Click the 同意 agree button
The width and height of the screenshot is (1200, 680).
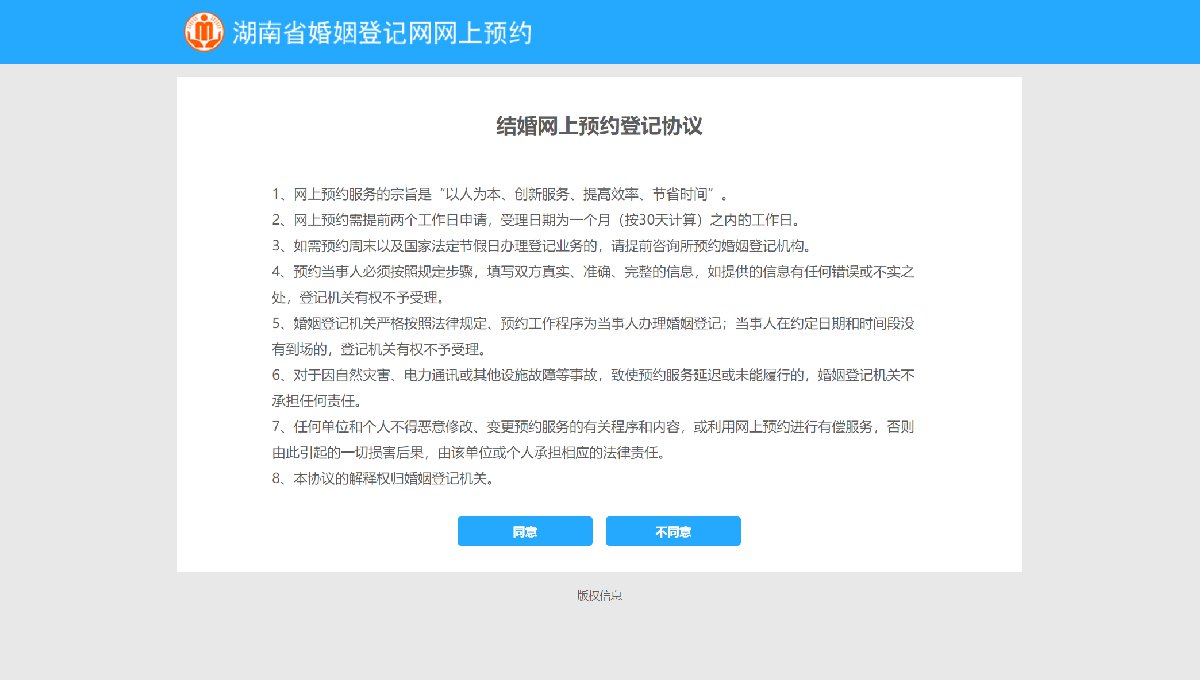[525, 531]
